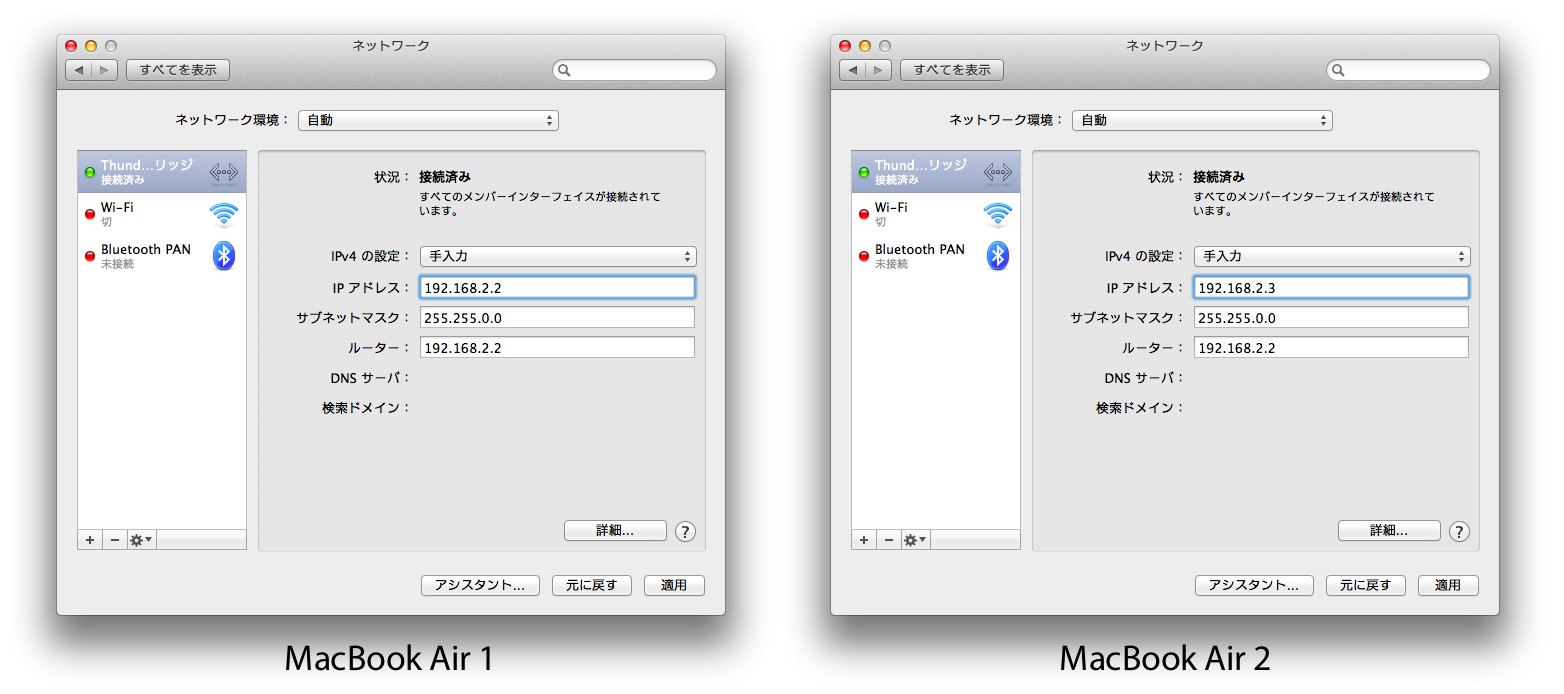Viewport: 1564px width, 694px height.
Task: Select Thund...リッジ service row in MacBook Air 2
Action: 936,172
